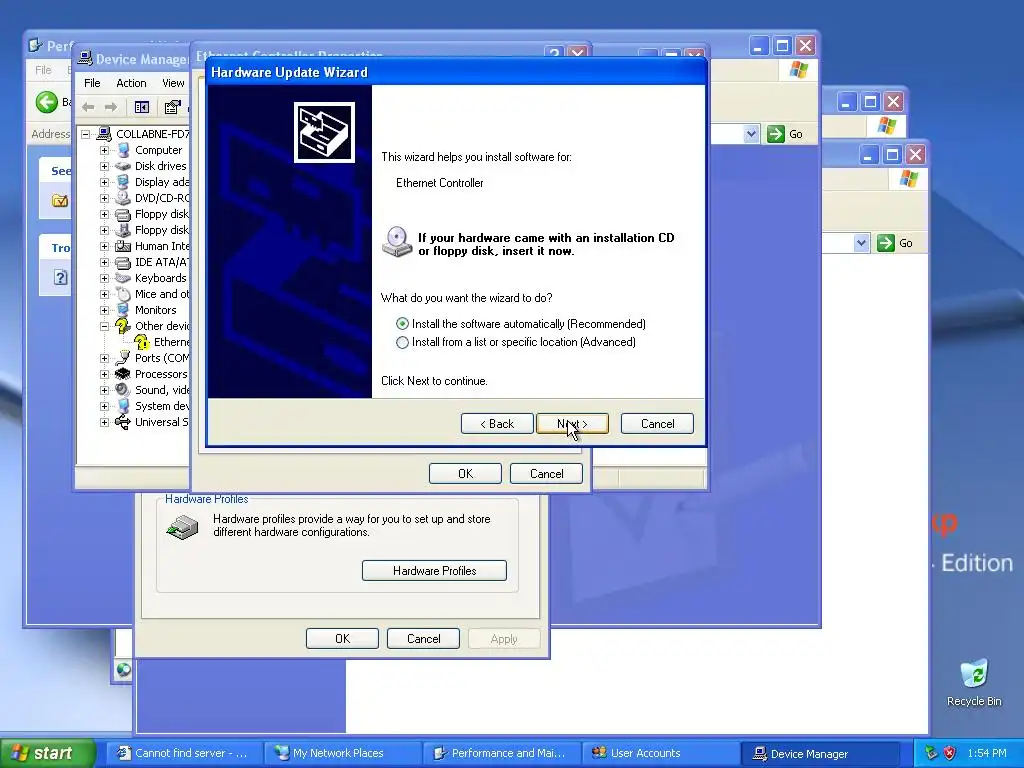Collapse the COLLABNE-FD7 root node
The image size is (1024, 768).
[x=86, y=135]
